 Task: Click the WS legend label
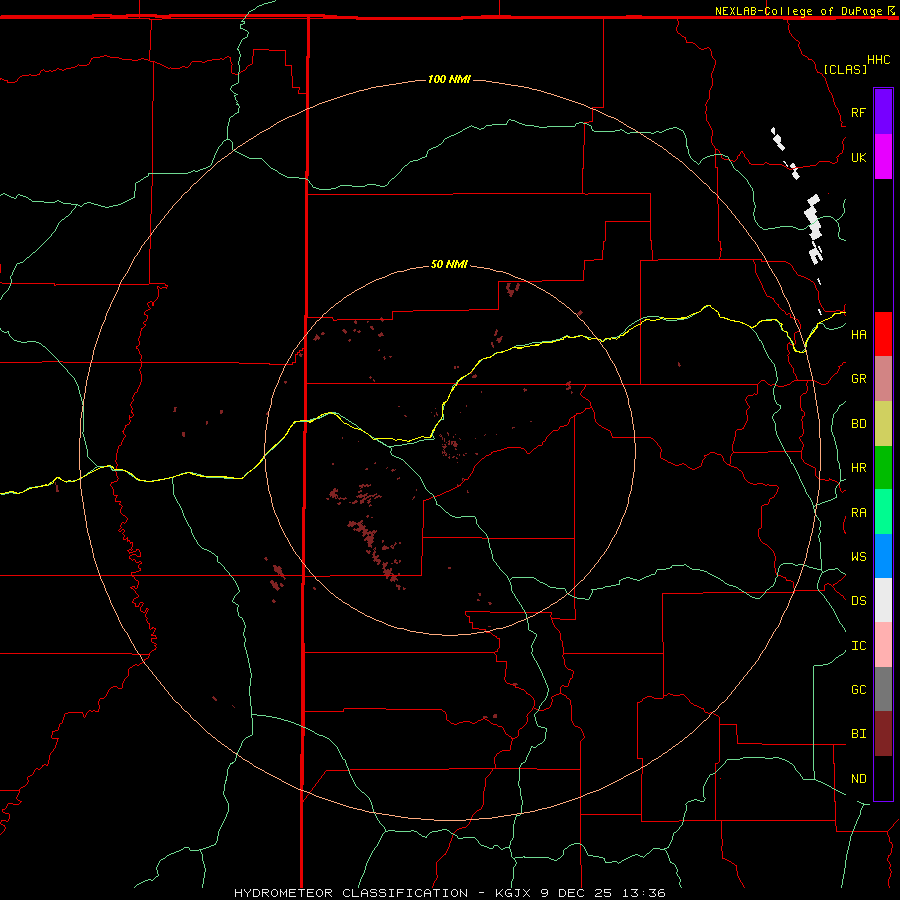(x=858, y=556)
